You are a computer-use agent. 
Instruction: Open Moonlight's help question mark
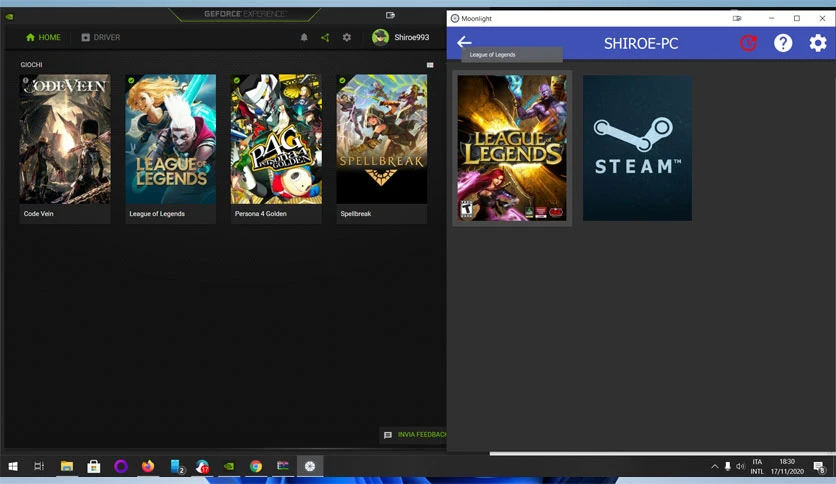pyautogui.click(x=783, y=43)
